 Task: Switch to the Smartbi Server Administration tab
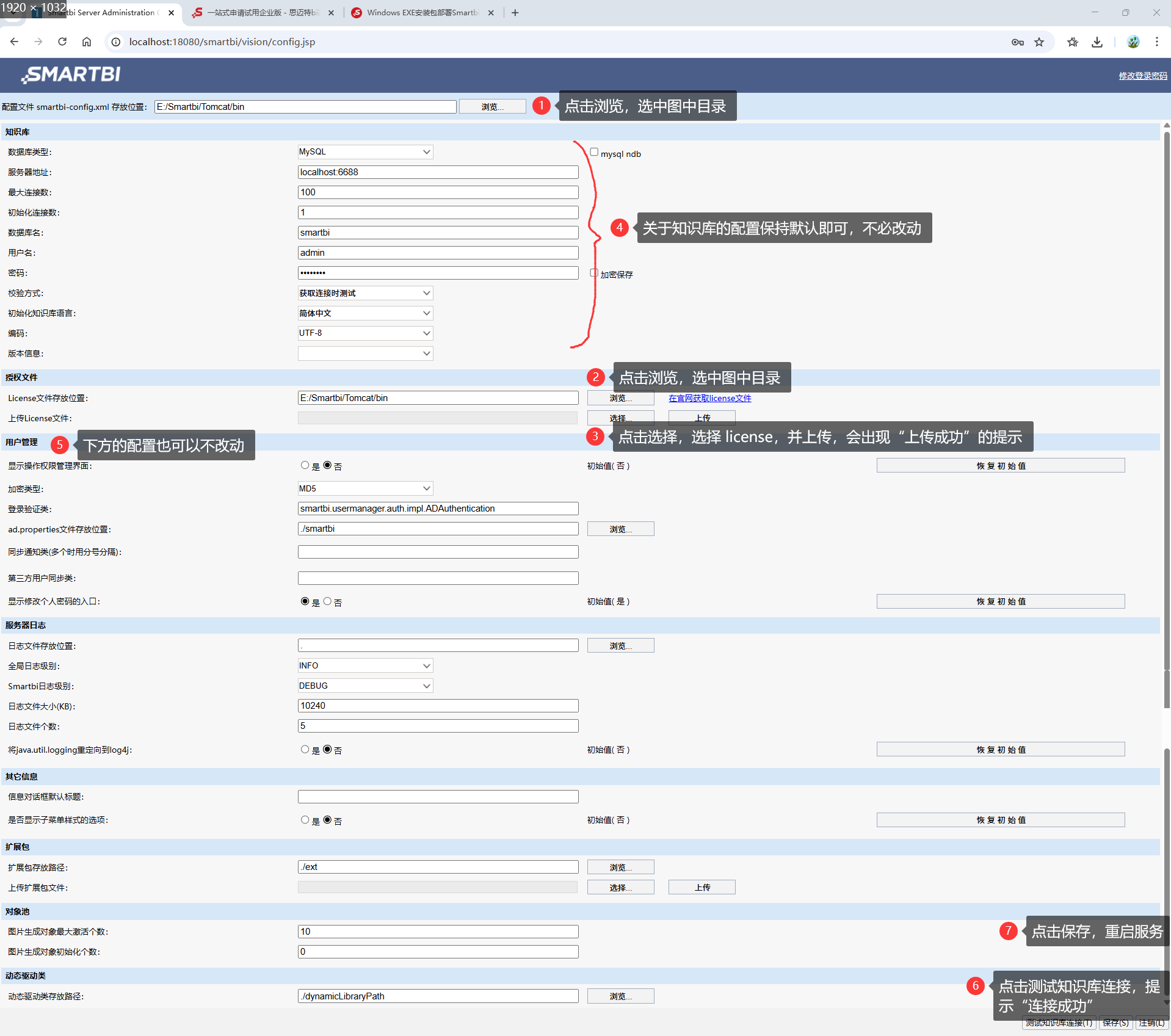[x=104, y=12]
